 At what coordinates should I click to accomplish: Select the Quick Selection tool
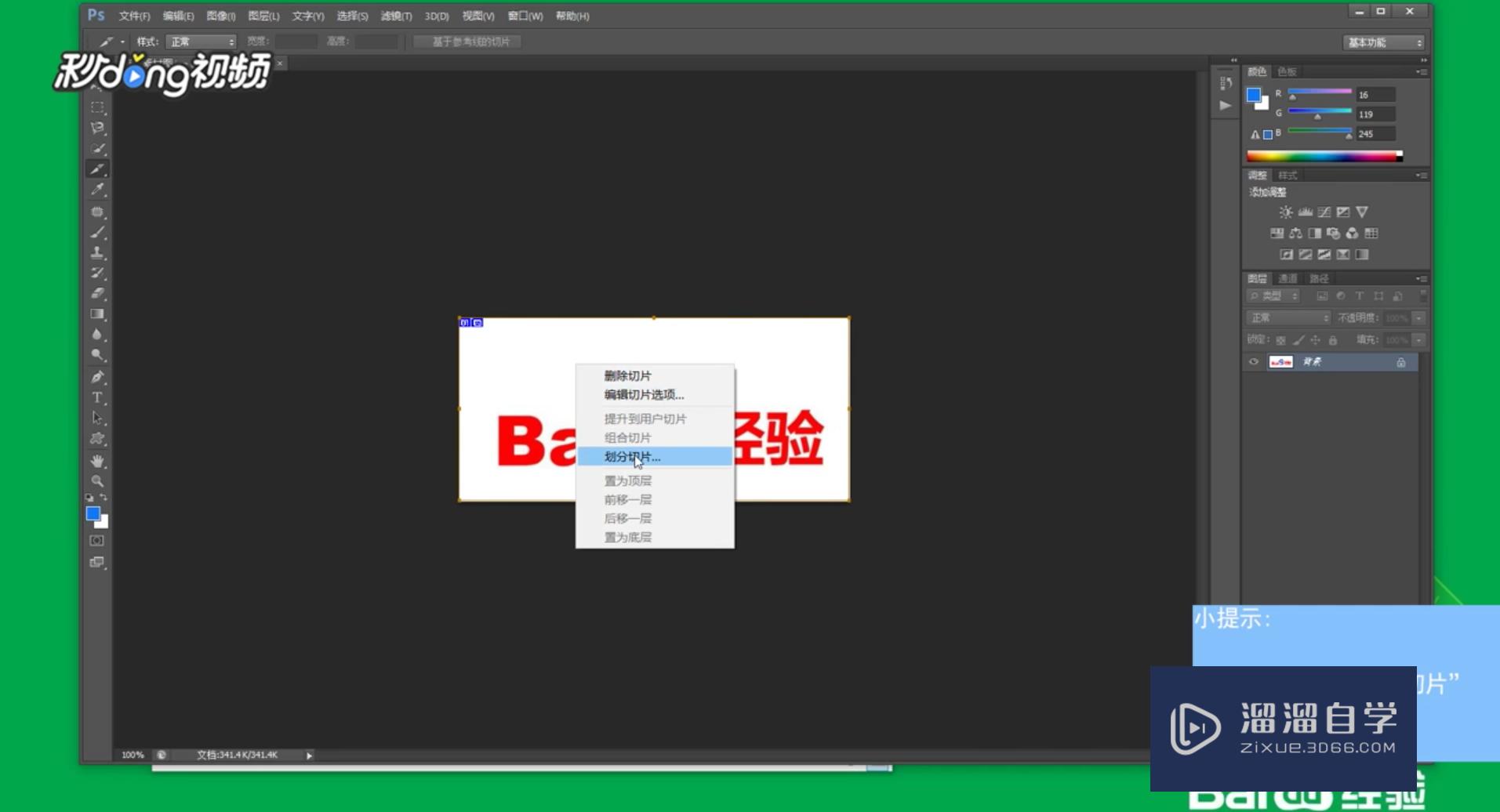point(97,148)
